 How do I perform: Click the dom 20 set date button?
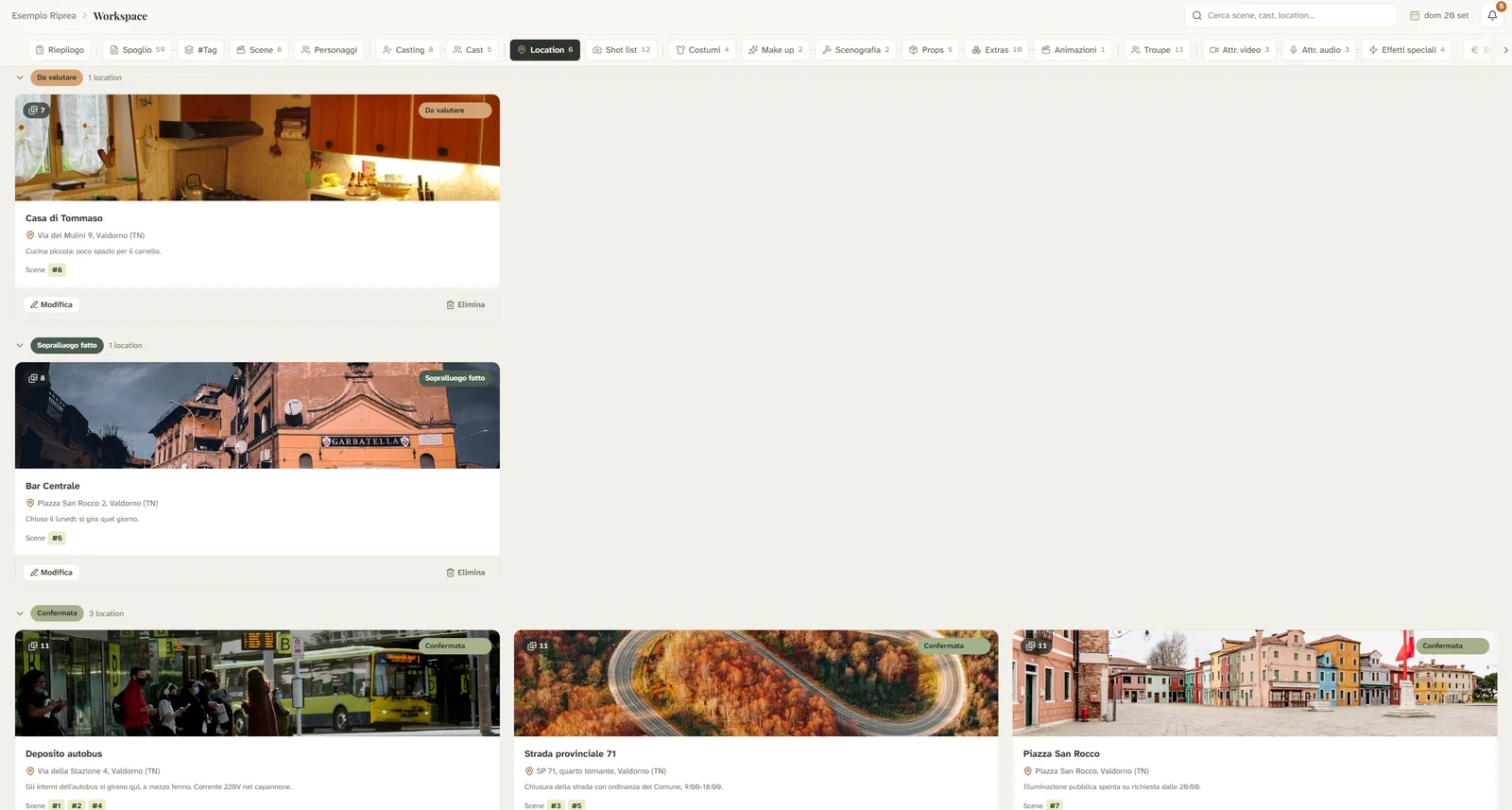[1439, 15]
